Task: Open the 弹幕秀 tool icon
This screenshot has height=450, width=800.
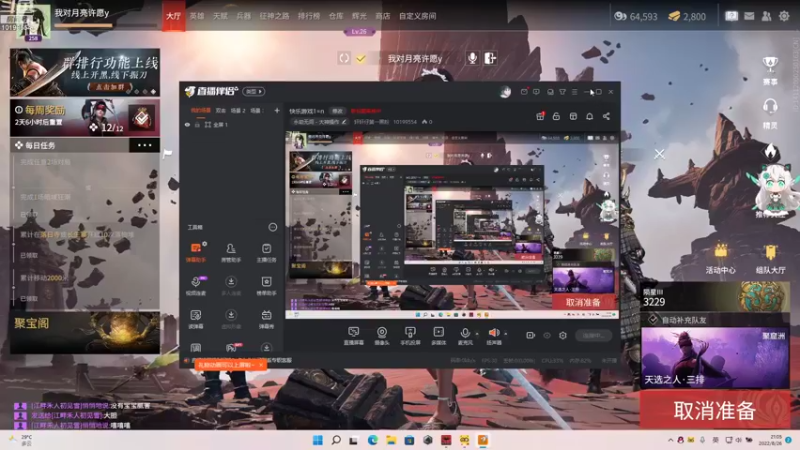Action: (266, 319)
